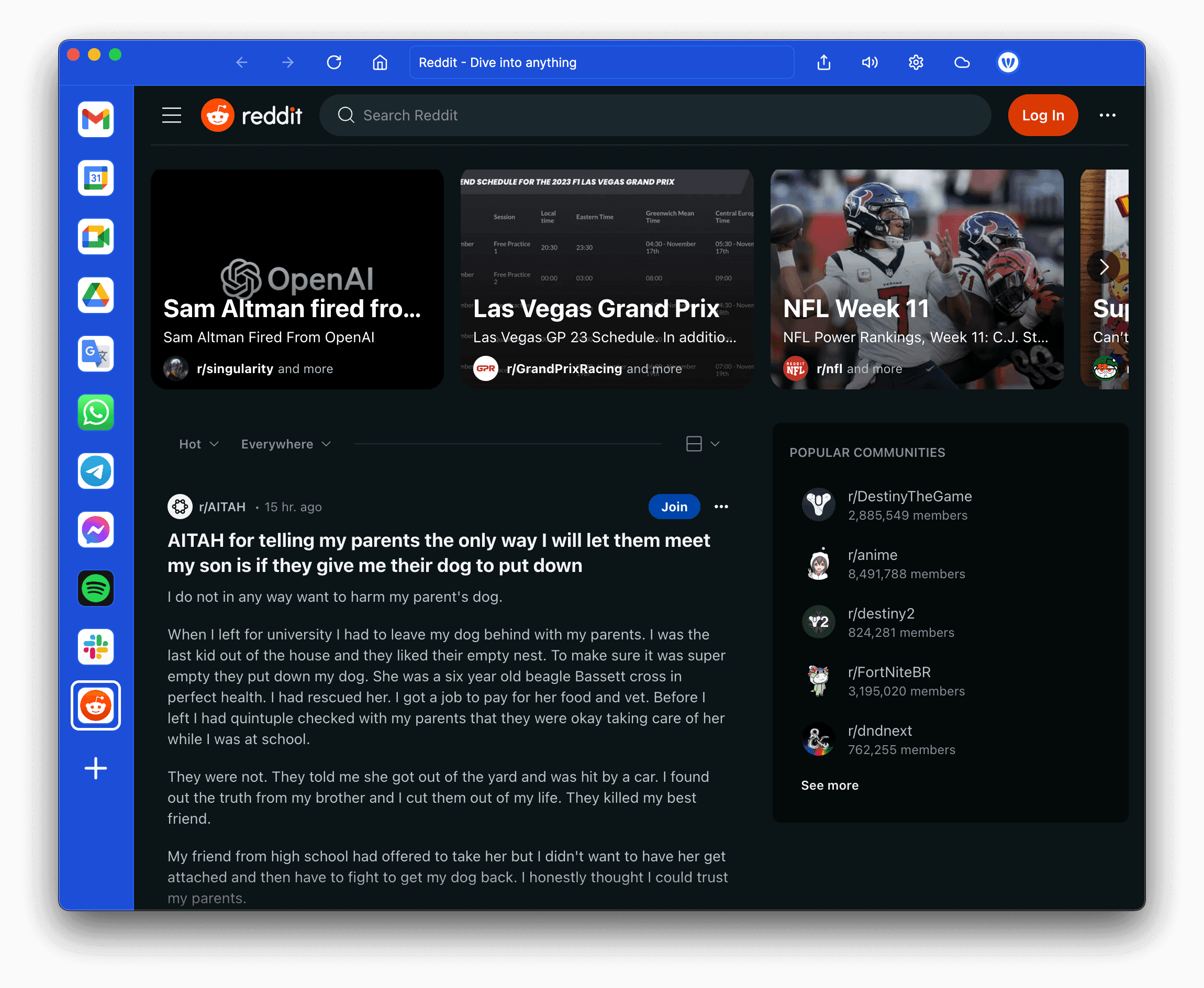Screen dimensions: 1204x988
Task: Expand the Everywhere location dropdown
Action: [285, 443]
